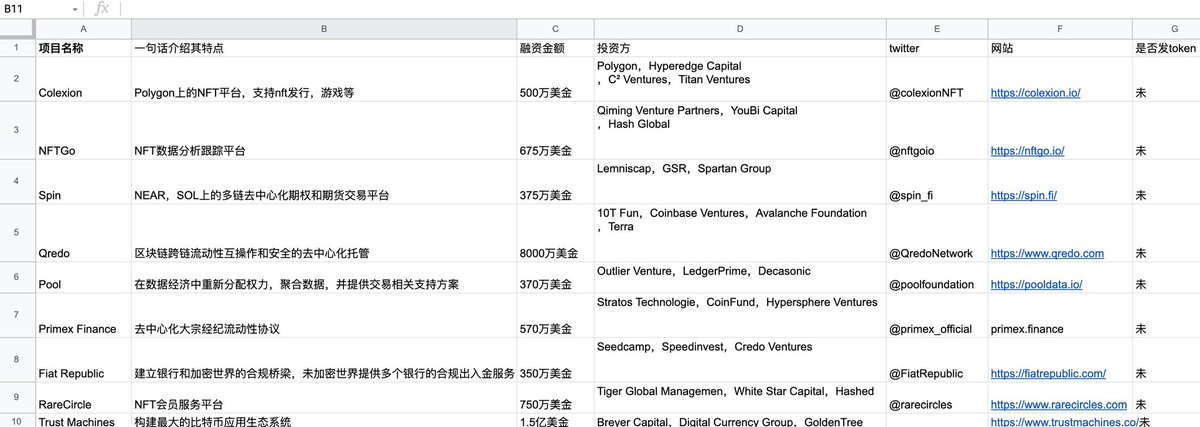Select the Pool project cell
This screenshot has width=1200, height=427.
pos(82,277)
